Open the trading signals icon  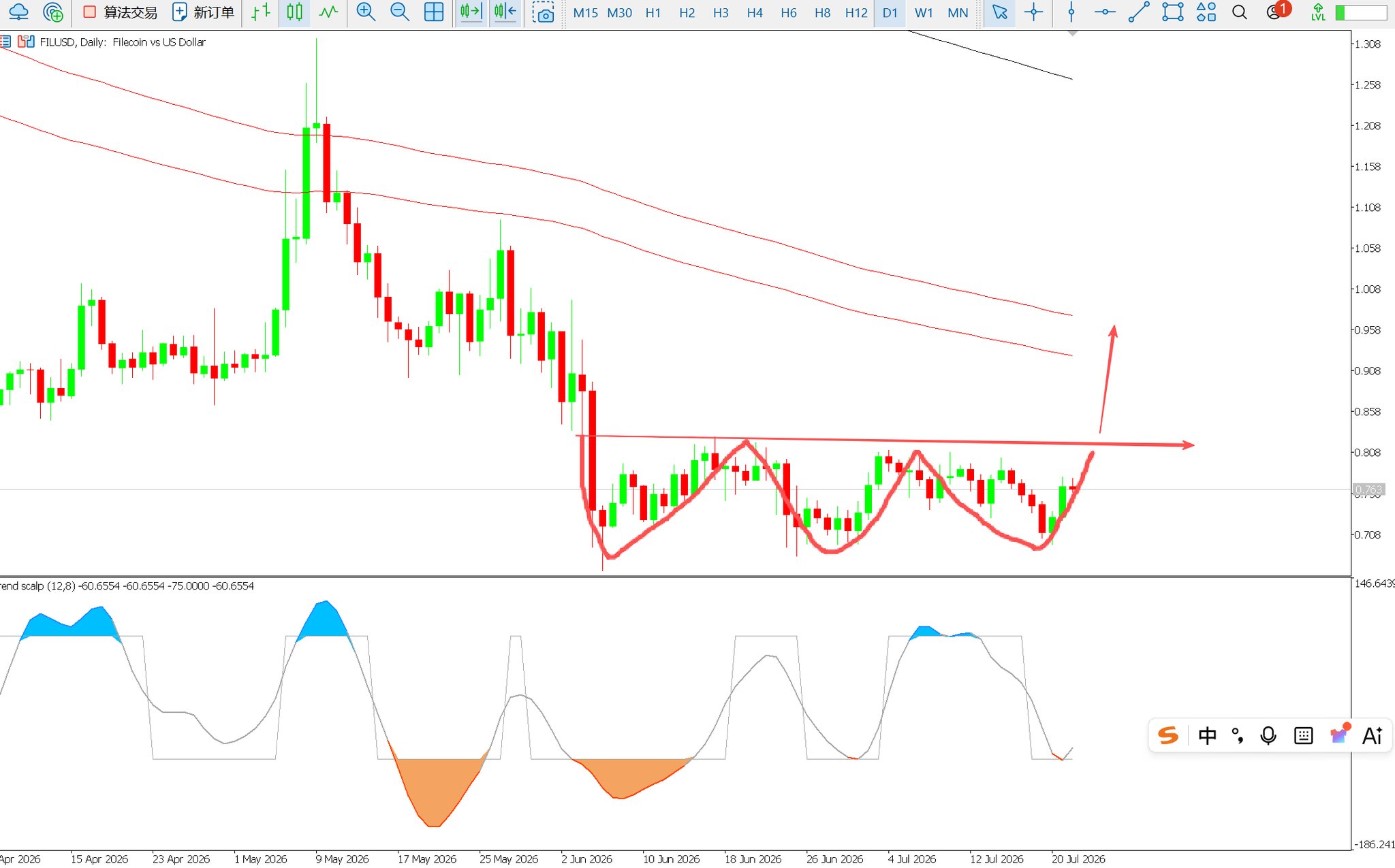coord(52,12)
